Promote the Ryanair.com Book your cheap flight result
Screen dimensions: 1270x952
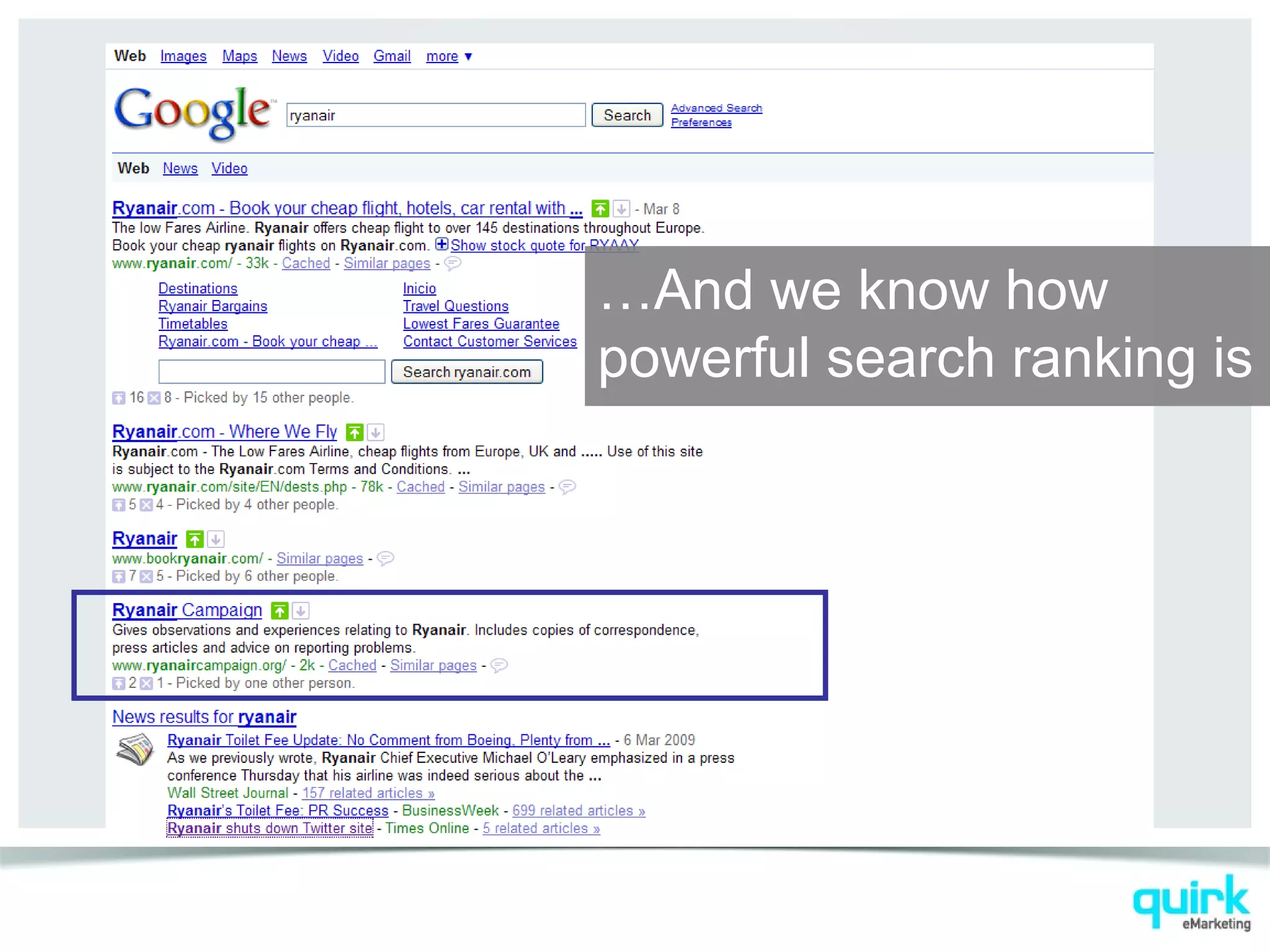[600, 209]
